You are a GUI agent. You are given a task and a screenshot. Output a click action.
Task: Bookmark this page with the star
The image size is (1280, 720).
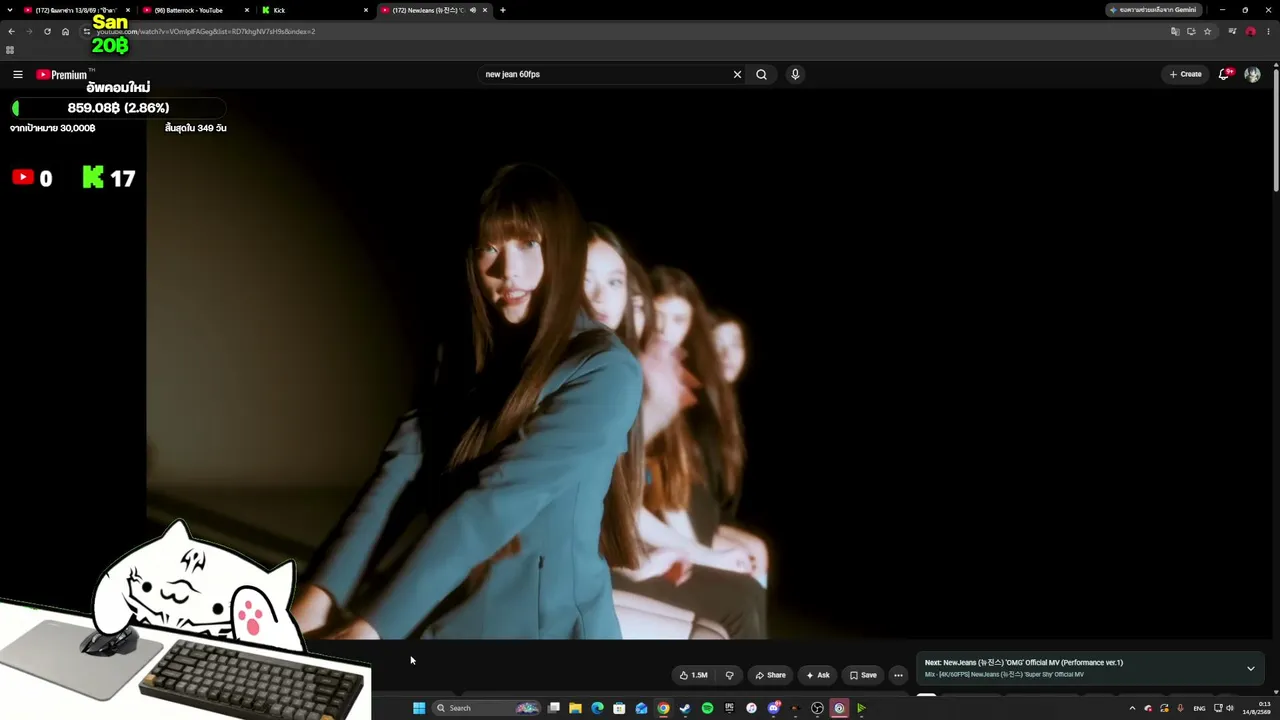(x=1207, y=31)
